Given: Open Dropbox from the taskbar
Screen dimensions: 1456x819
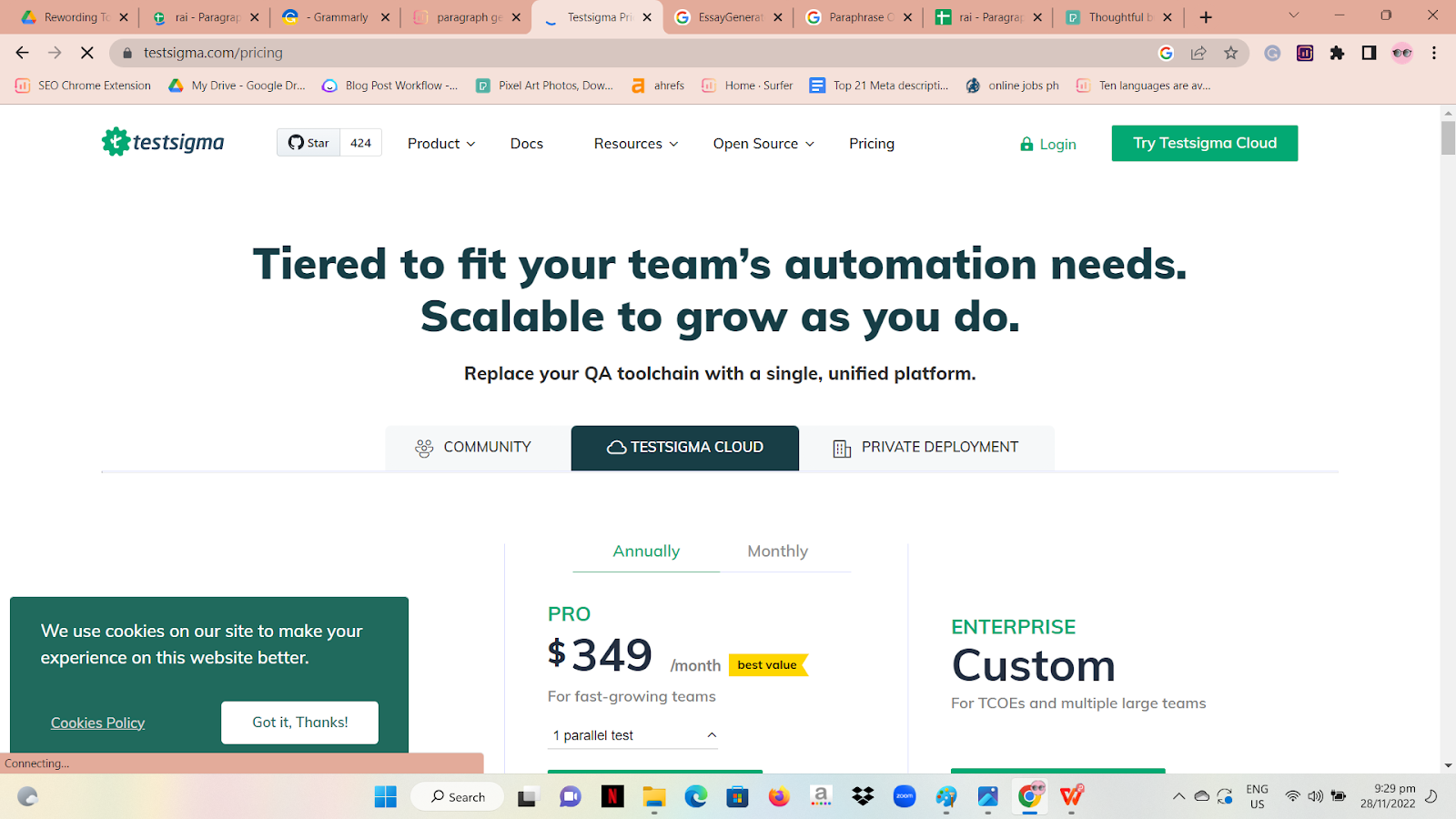Looking at the screenshot, I should (863, 797).
